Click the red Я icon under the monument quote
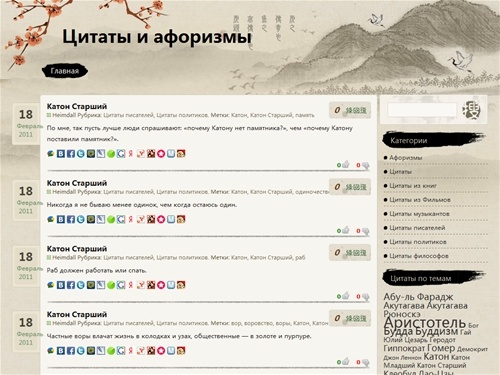This screenshot has width=500, height=375. (x=131, y=154)
